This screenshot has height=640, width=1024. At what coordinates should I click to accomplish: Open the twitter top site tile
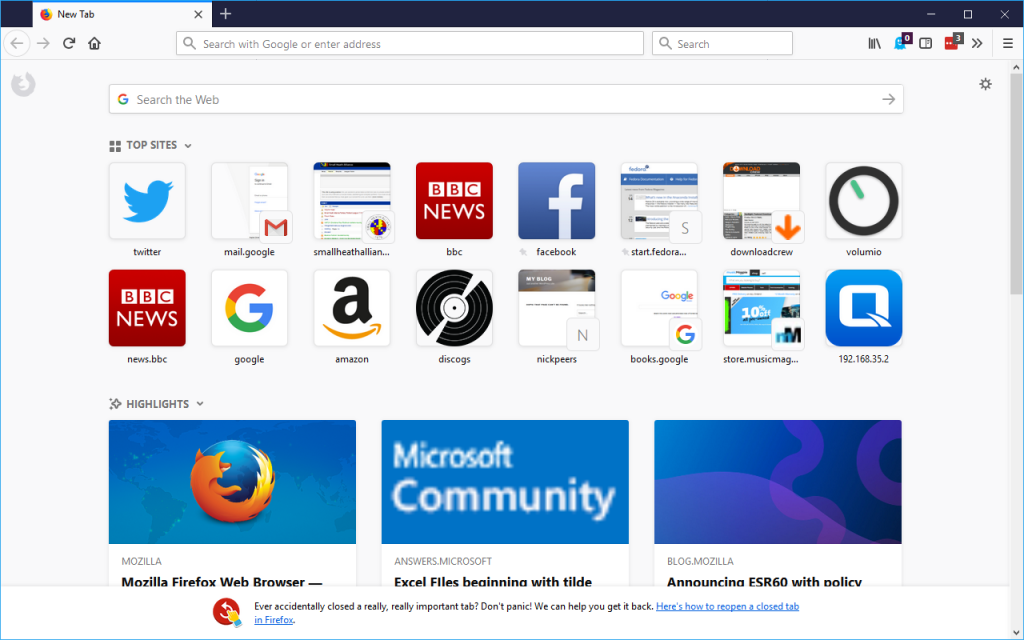click(x=147, y=201)
